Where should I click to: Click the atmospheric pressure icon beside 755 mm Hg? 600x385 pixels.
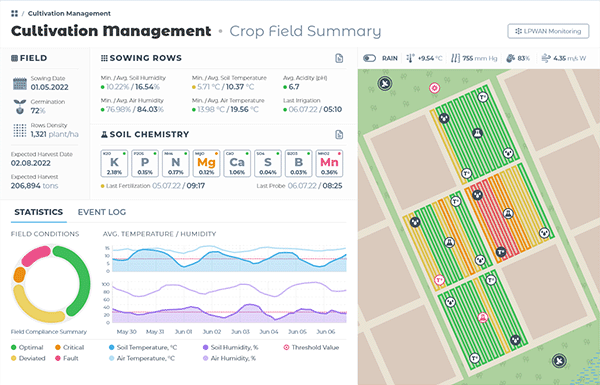[x=455, y=58]
